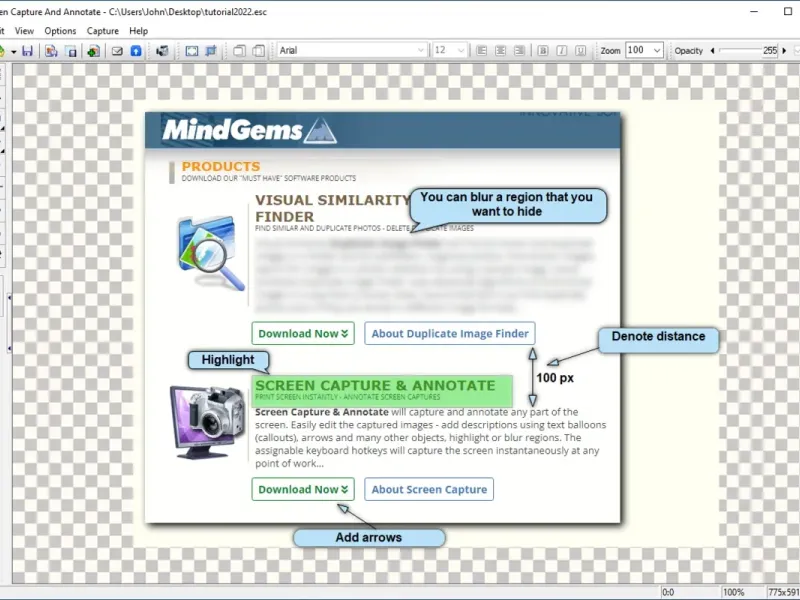This screenshot has height=600, width=800.
Task: Click Download Now under Visual Similarity Finder
Action: click(303, 333)
